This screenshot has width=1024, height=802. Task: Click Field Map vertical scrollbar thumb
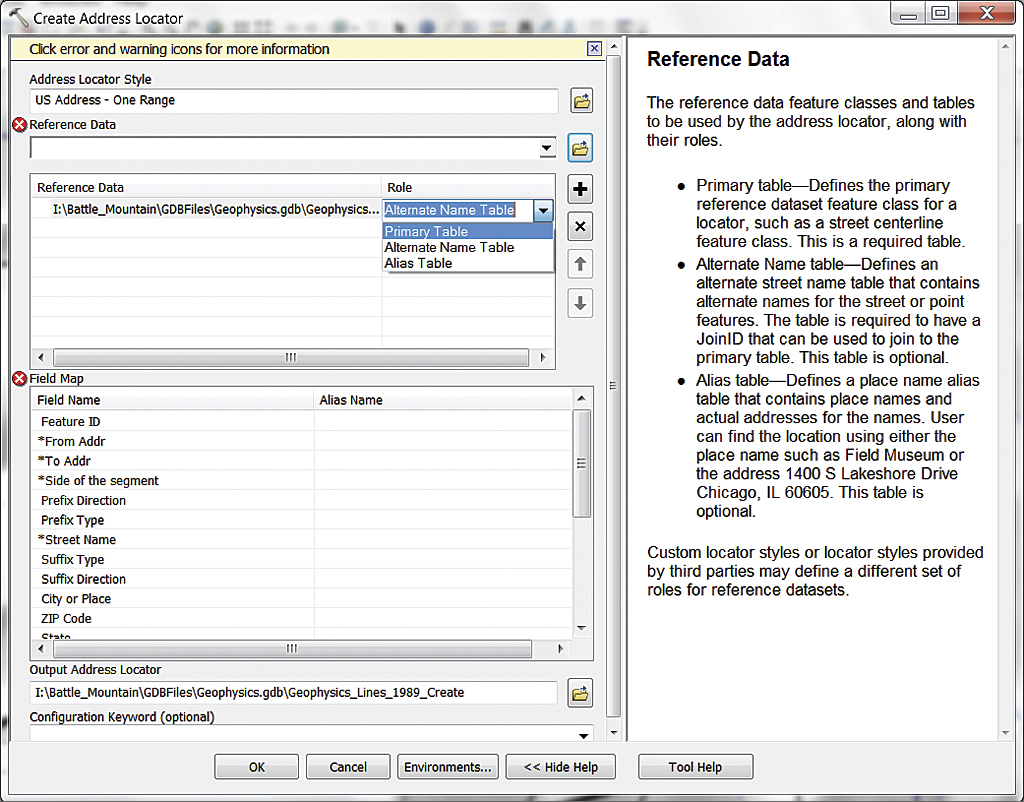581,464
